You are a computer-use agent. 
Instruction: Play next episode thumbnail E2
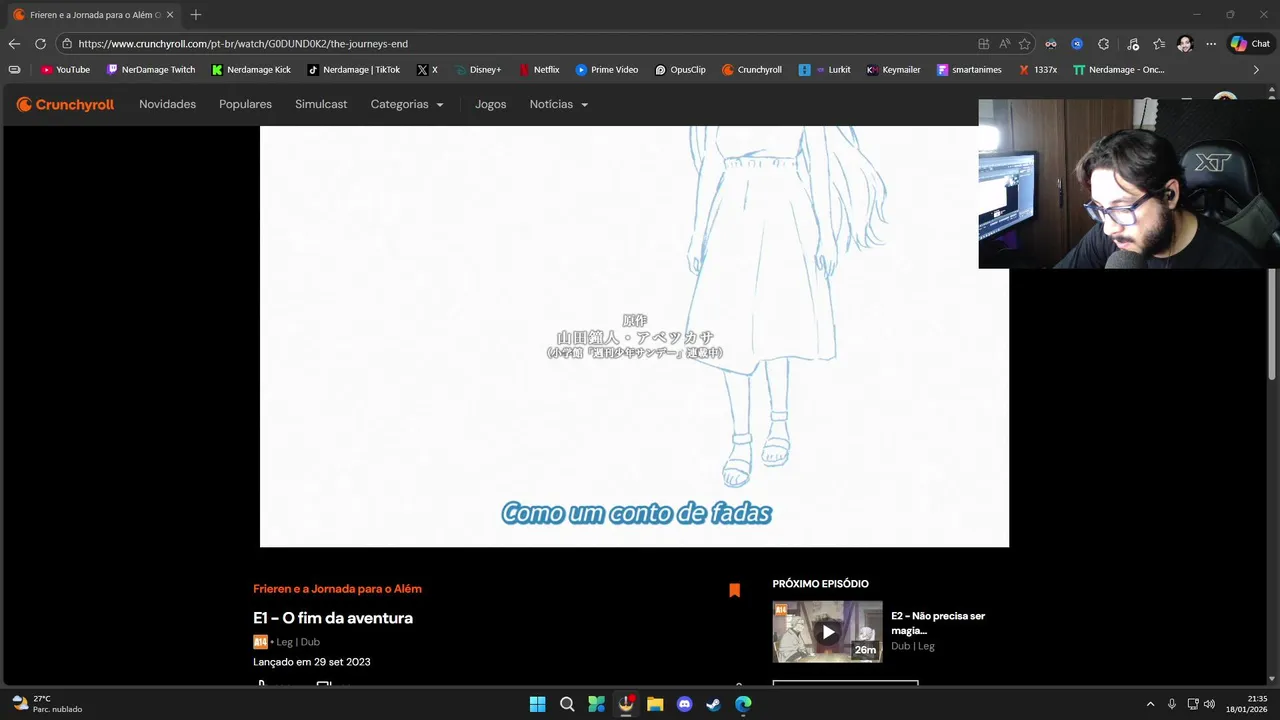click(827, 632)
